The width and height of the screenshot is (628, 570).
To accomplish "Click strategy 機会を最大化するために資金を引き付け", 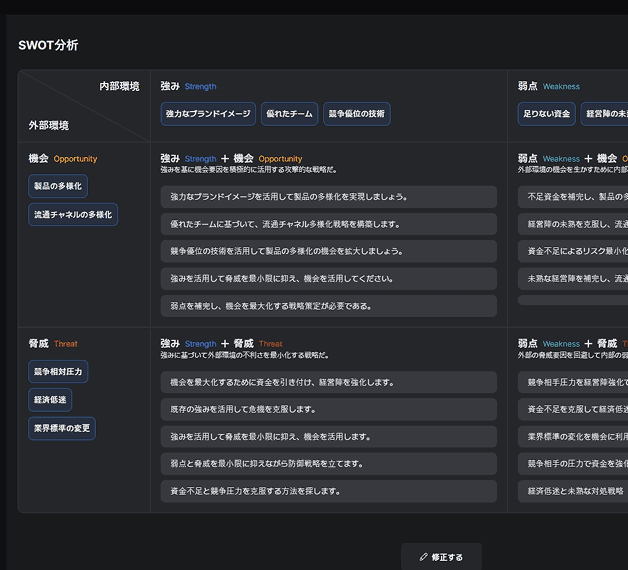I will [329, 382].
